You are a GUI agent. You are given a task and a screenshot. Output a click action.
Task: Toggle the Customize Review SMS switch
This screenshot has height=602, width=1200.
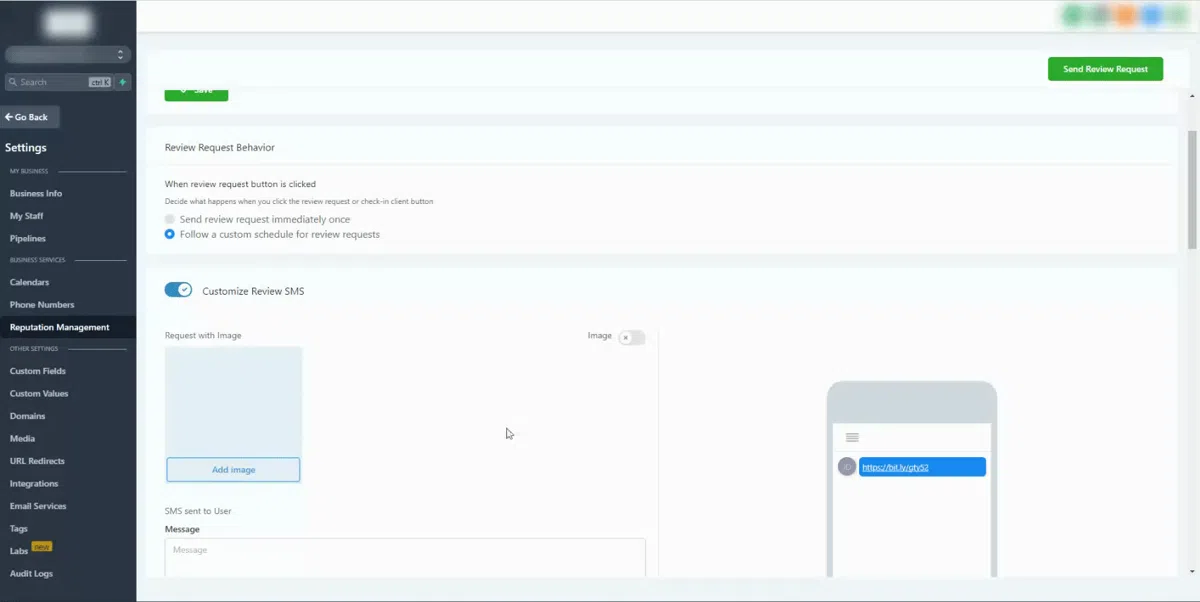tap(178, 290)
